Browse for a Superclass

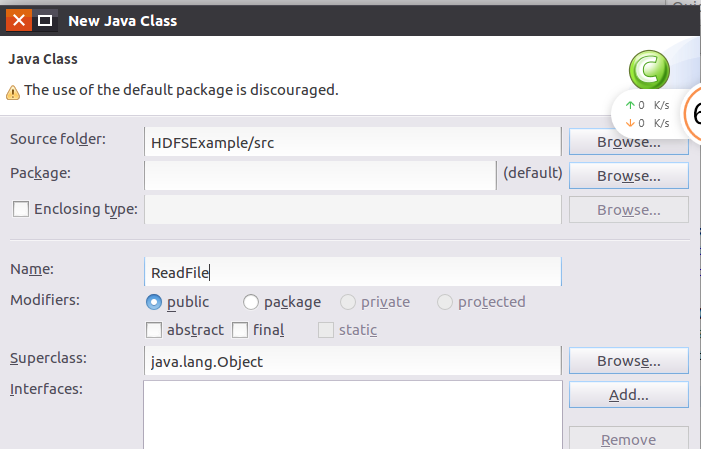(x=628, y=361)
